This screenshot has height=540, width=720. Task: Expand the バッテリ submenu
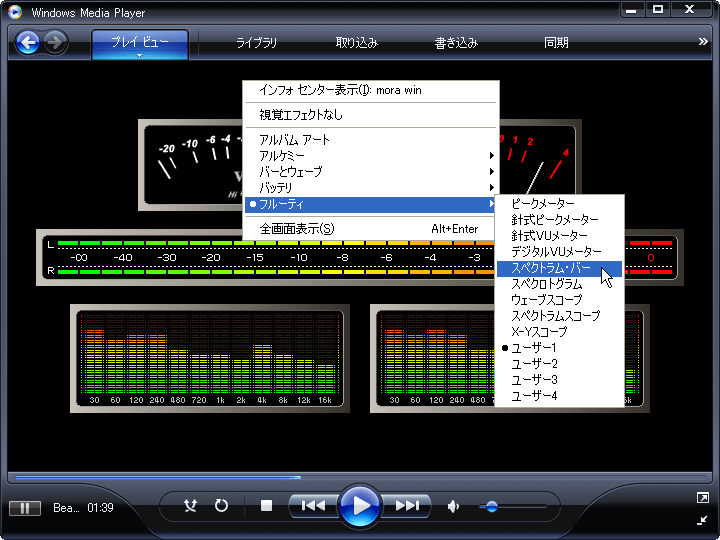pyautogui.click(x=371, y=188)
